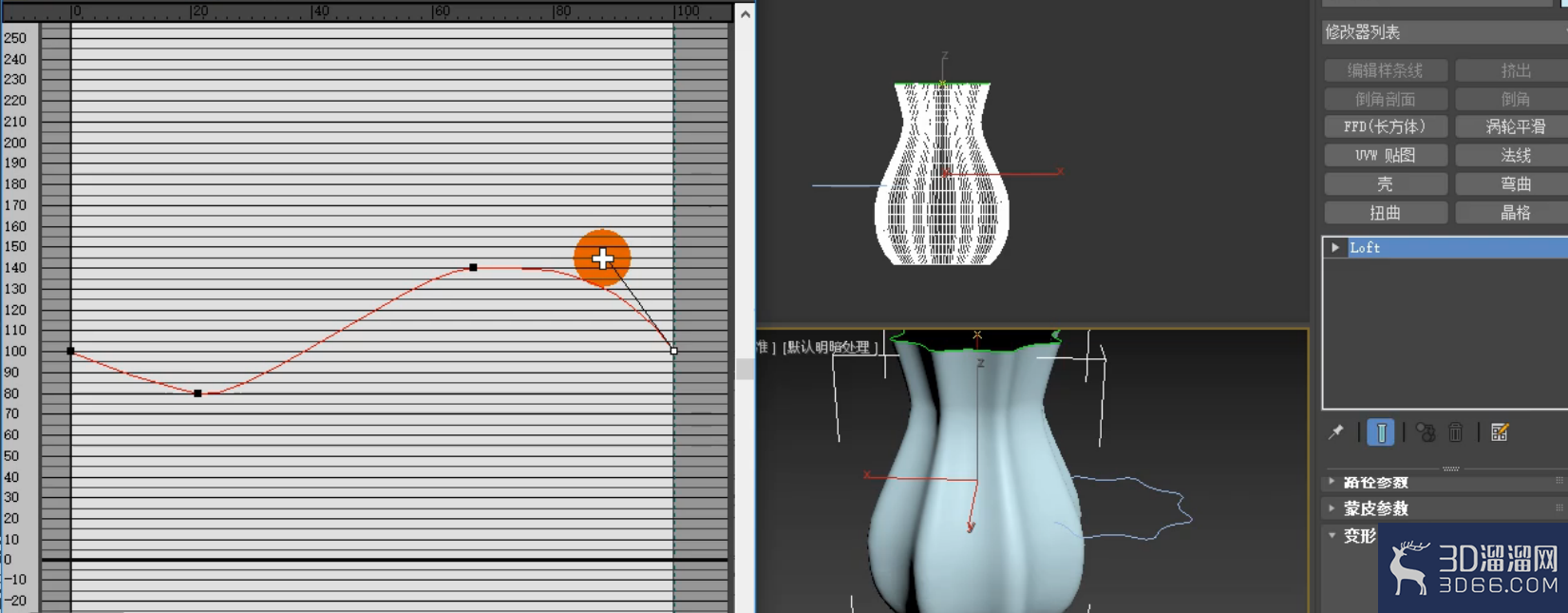Image resolution: width=1568 pixels, height=613 pixels.
Task: Select the white curve end point
Action: (674, 352)
